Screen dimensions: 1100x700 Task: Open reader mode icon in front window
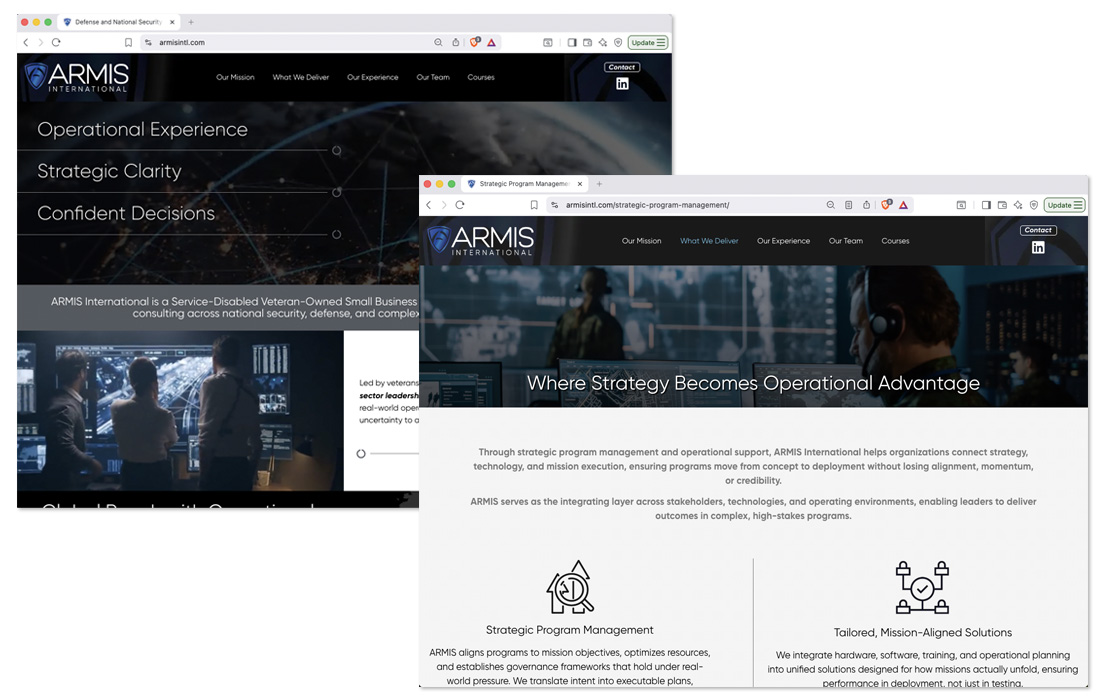pos(849,205)
